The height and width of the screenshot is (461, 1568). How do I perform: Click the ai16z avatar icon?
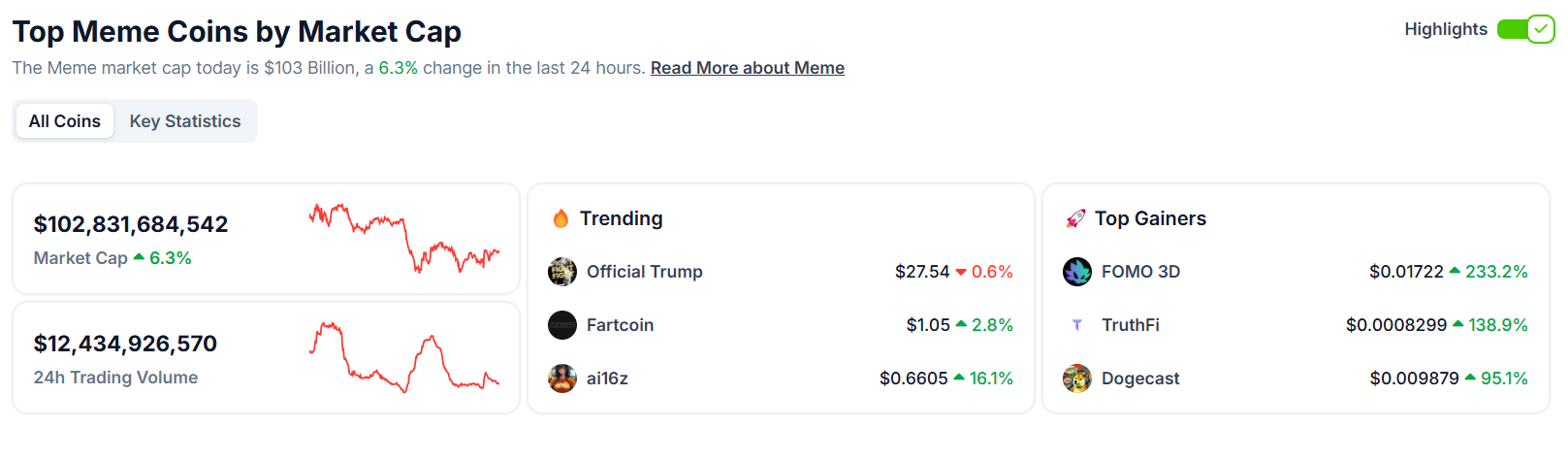coord(562,379)
